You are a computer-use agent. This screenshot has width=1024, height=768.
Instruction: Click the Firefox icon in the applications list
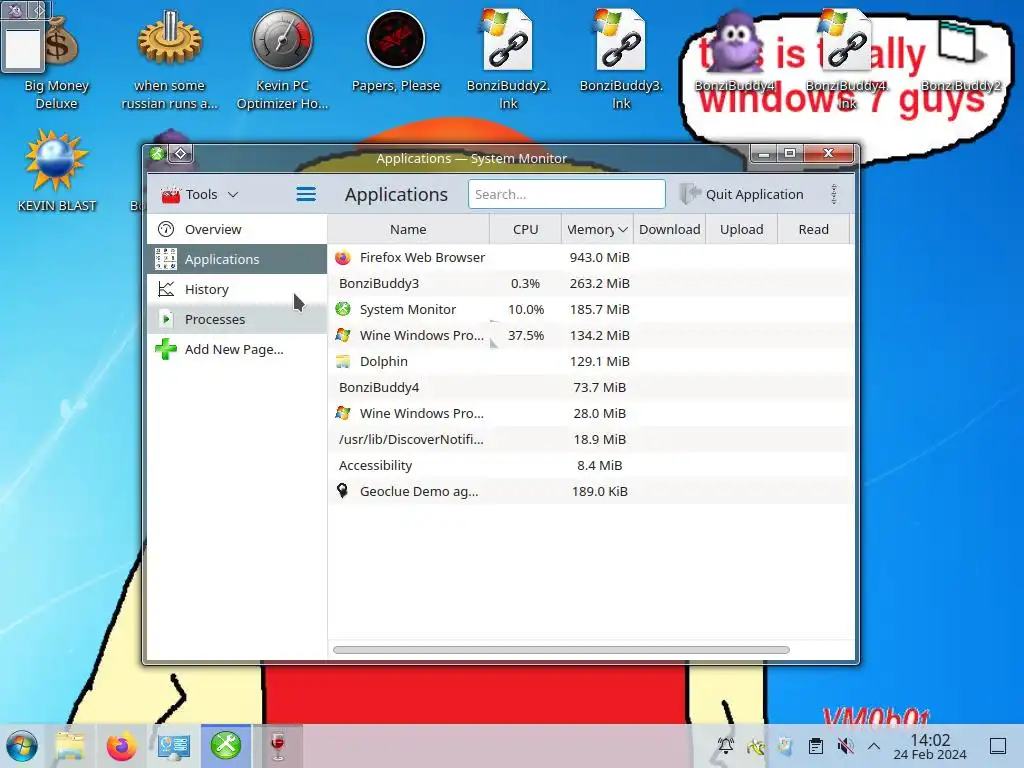[343, 257]
